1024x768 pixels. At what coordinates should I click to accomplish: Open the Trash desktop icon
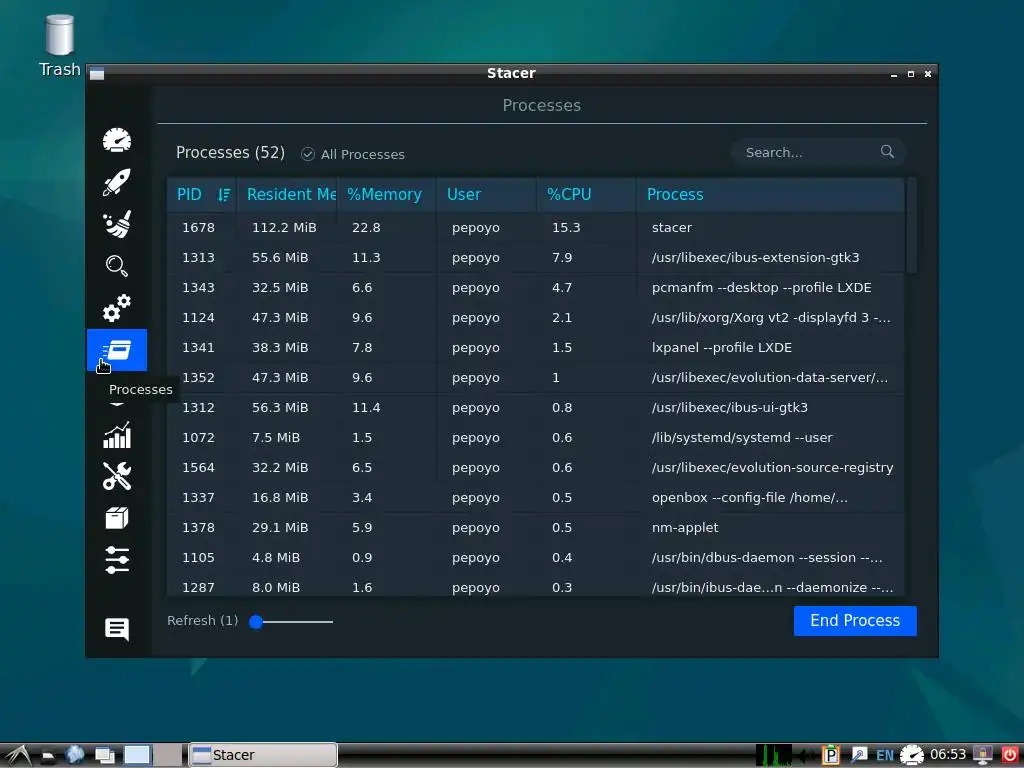[x=59, y=46]
